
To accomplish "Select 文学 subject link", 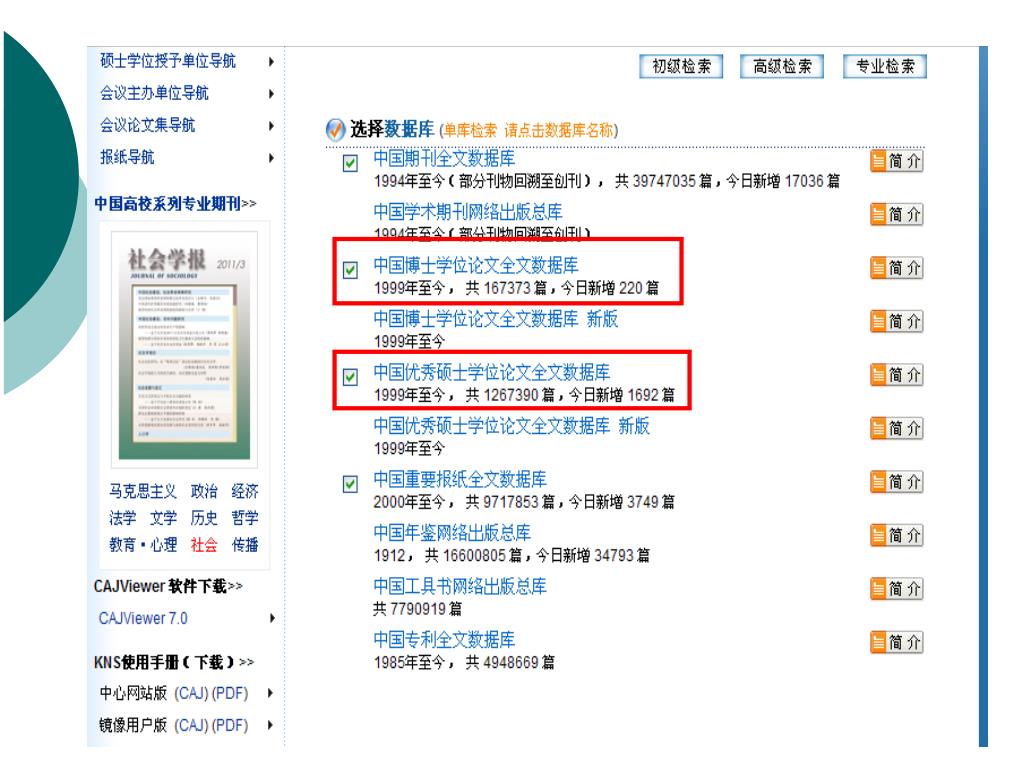I will click(x=163, y=518).
